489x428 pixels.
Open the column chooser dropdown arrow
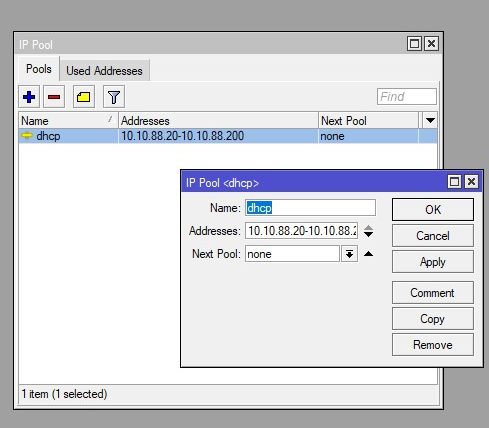(x=430, y=120)
